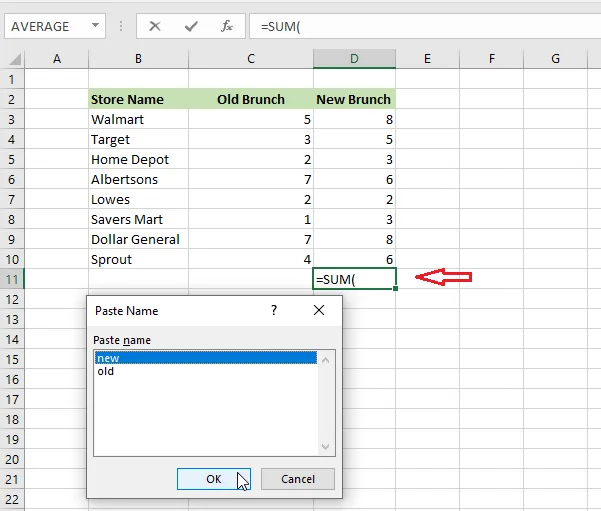Click the Name Box showing AVERAGE

55,26
